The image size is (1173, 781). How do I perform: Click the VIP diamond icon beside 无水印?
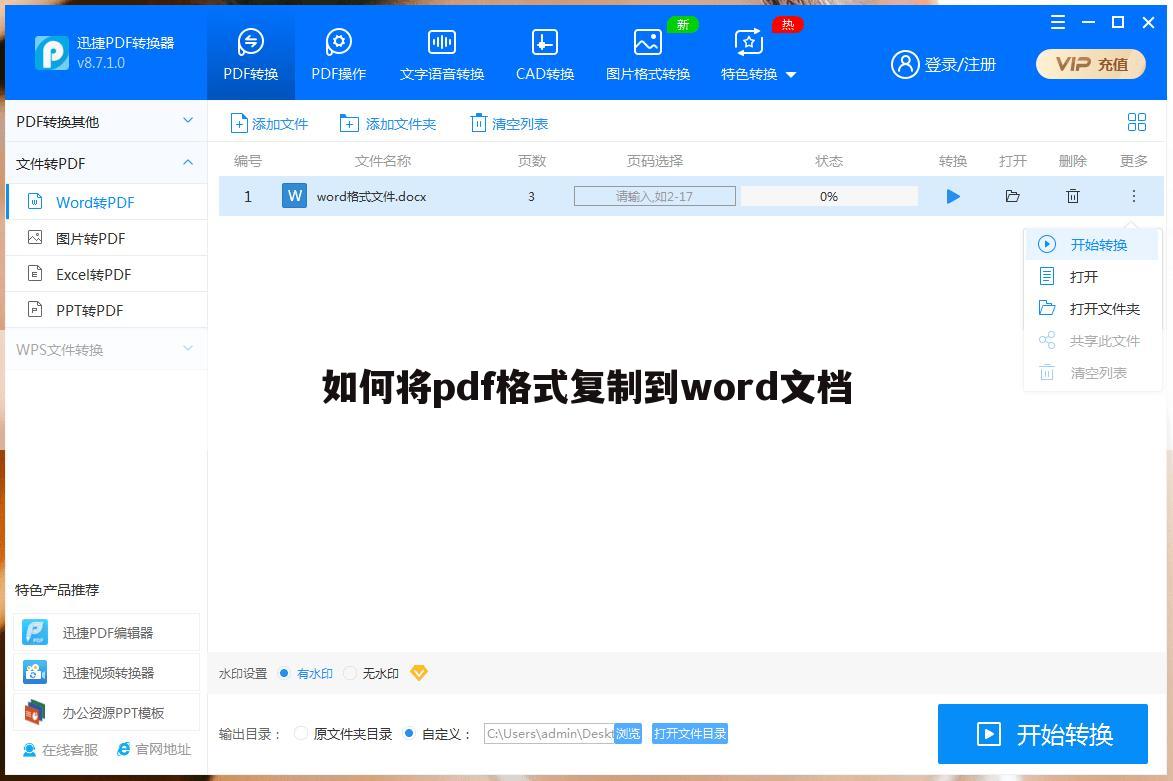(419, 673)
